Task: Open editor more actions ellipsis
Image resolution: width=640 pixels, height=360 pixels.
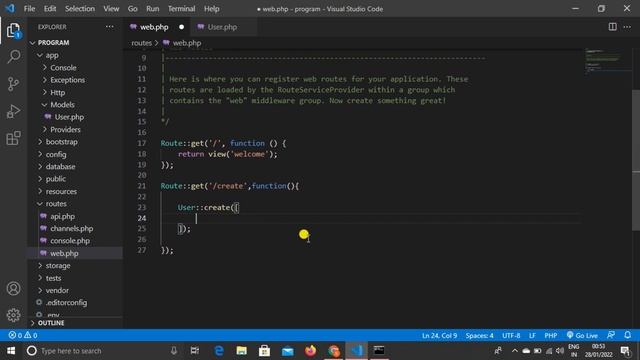Action: tap(627, 27)
